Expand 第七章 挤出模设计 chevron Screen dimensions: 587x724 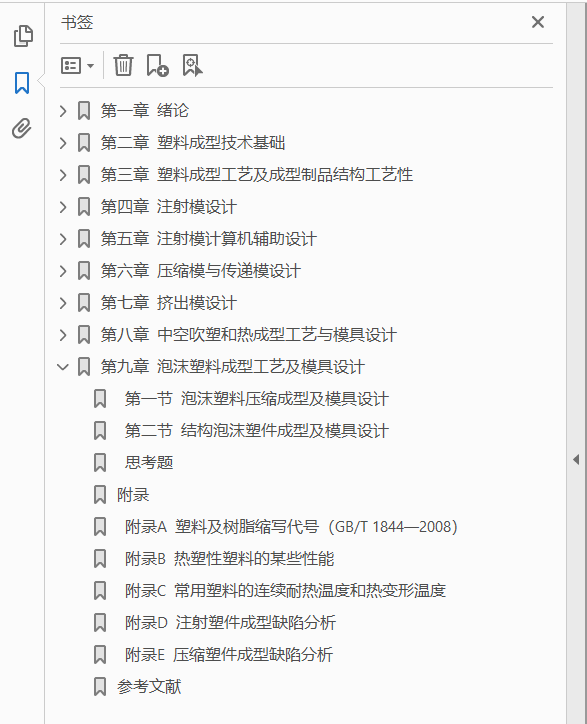click(63, 303)
